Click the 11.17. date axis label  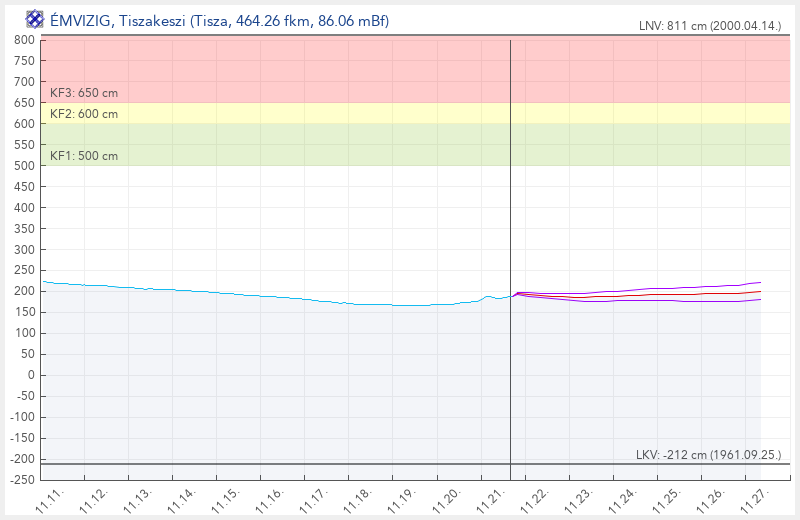(314, 498)
